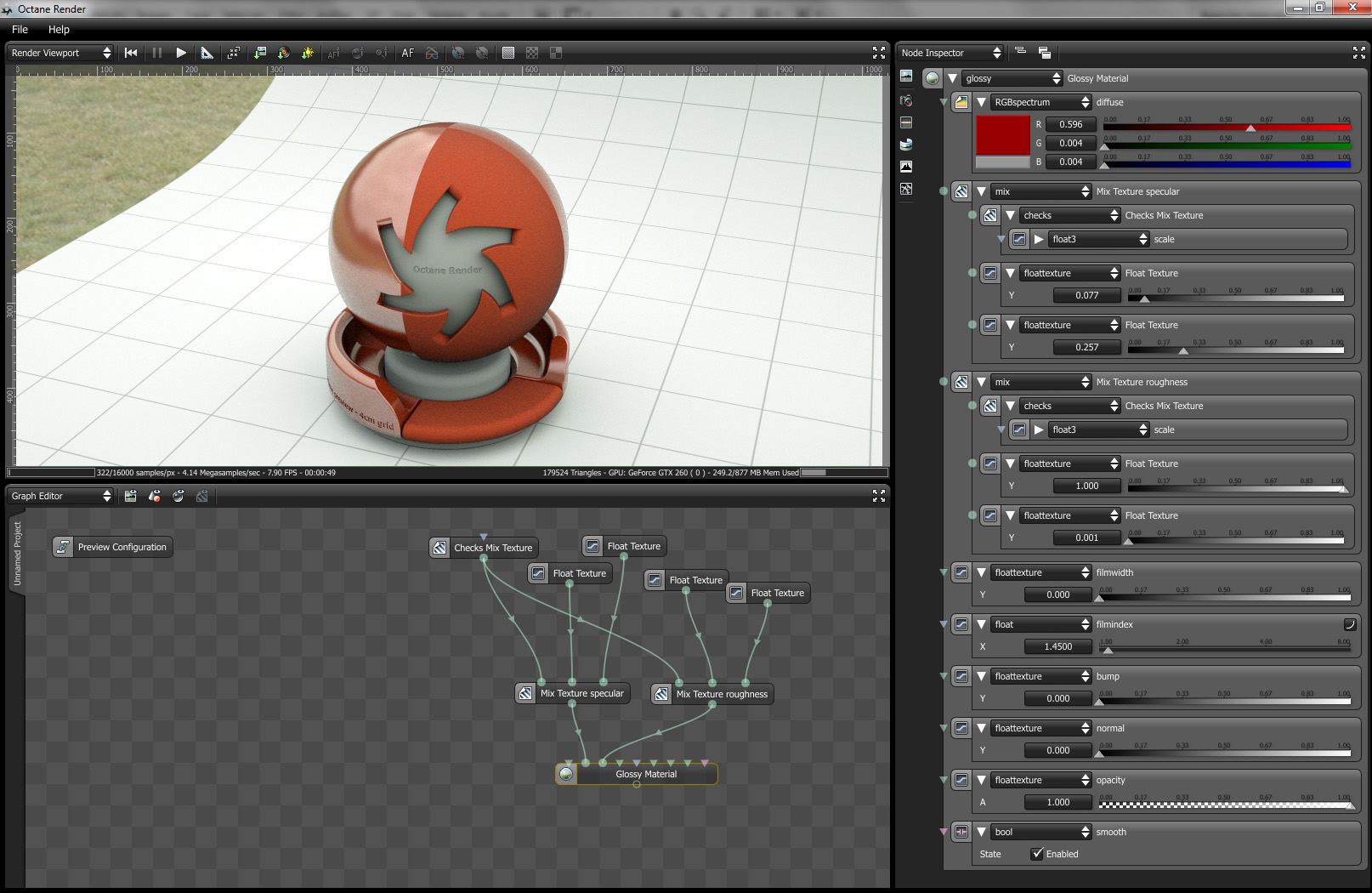Pause the render
The image size is (1372, 893).
point(157,53)
